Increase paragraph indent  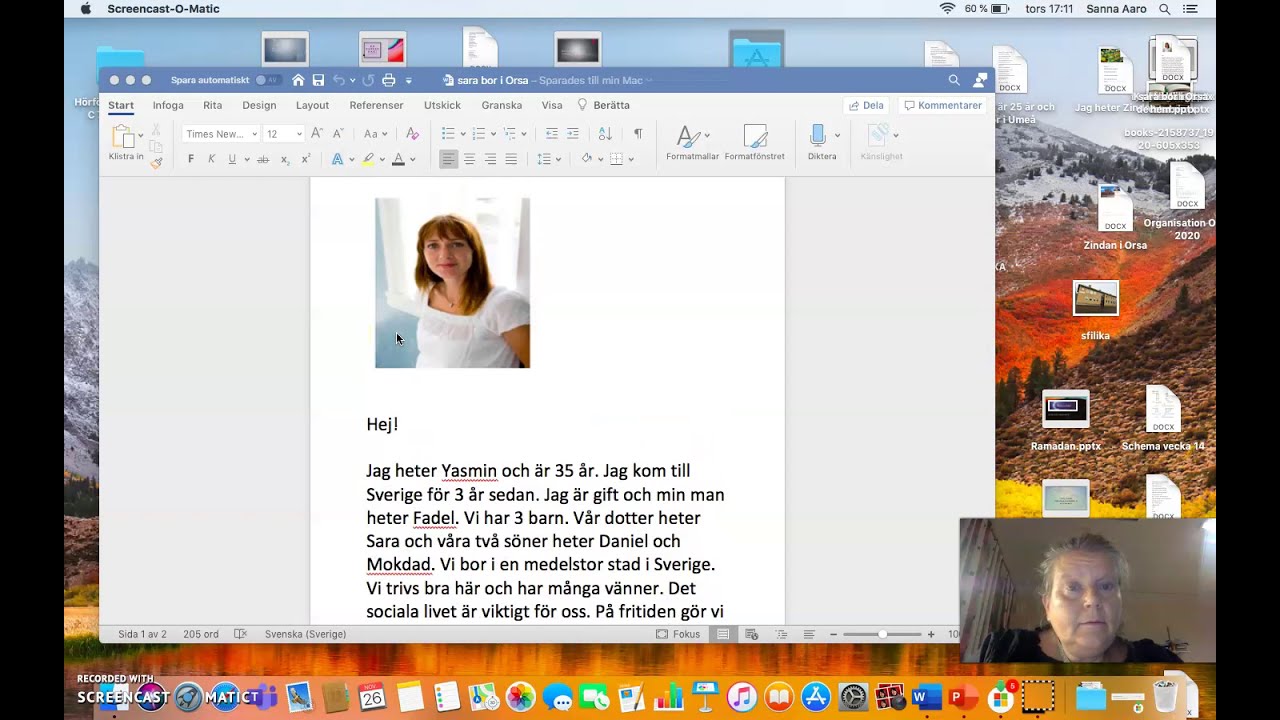573,133
